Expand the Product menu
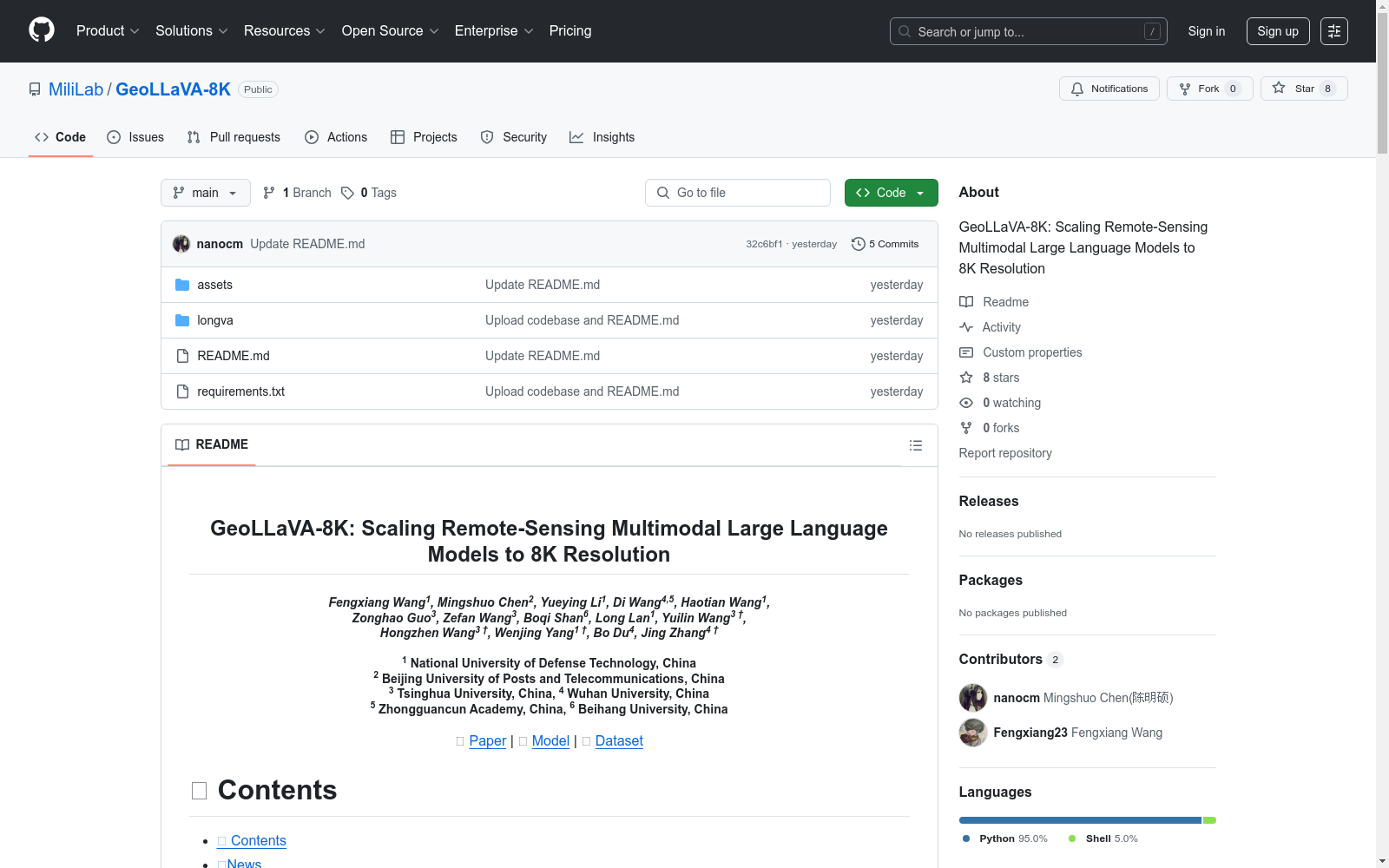This screenshot has height=868, width=1389. [108, 31]
